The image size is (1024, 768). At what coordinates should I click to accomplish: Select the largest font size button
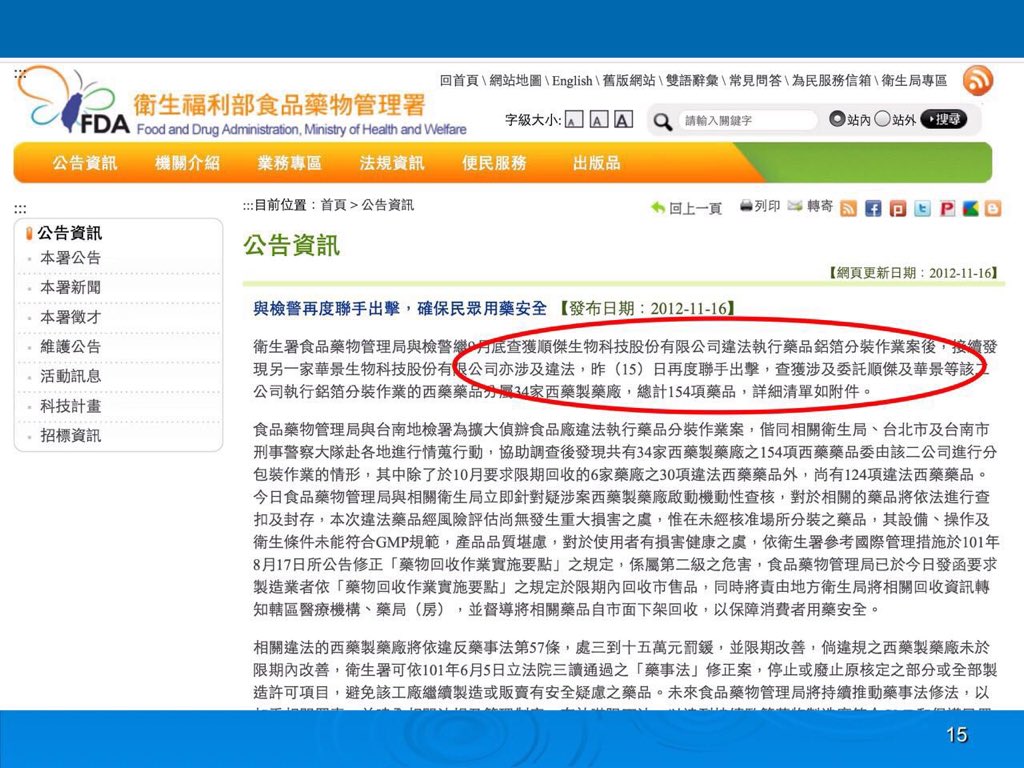click(x=623, y=120)
